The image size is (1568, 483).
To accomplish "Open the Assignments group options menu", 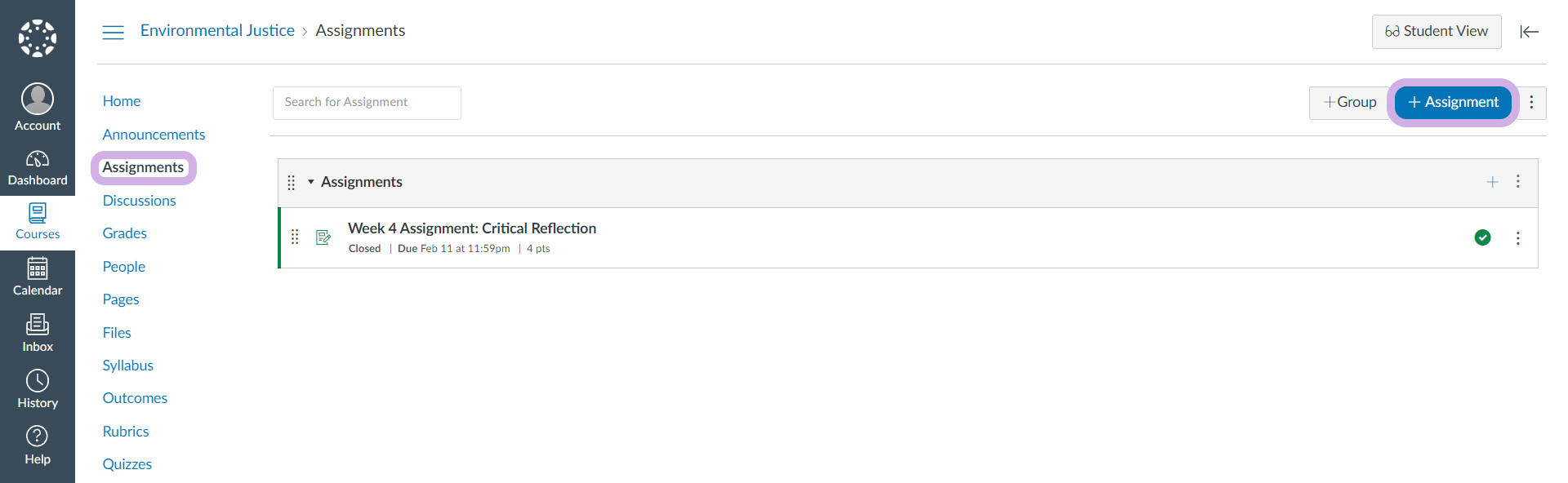I will point(1517,181).
